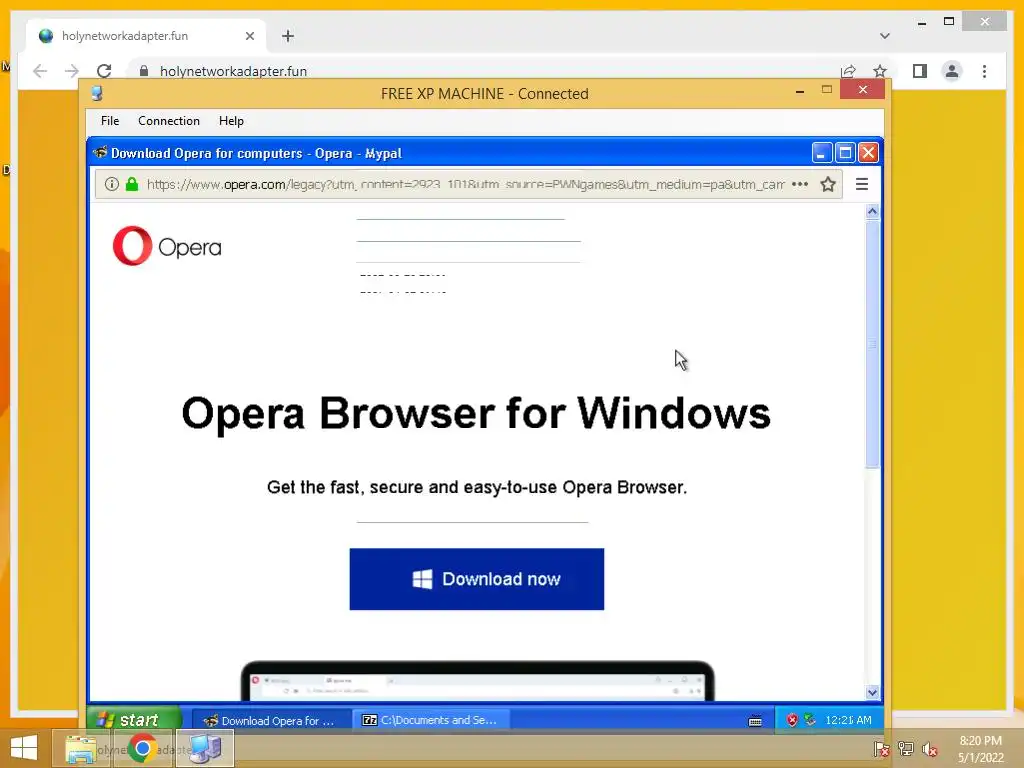Image resolution: width=1024 pixels, height=768 pixels.
Task: Open the XP start menu
Action: 134,719
